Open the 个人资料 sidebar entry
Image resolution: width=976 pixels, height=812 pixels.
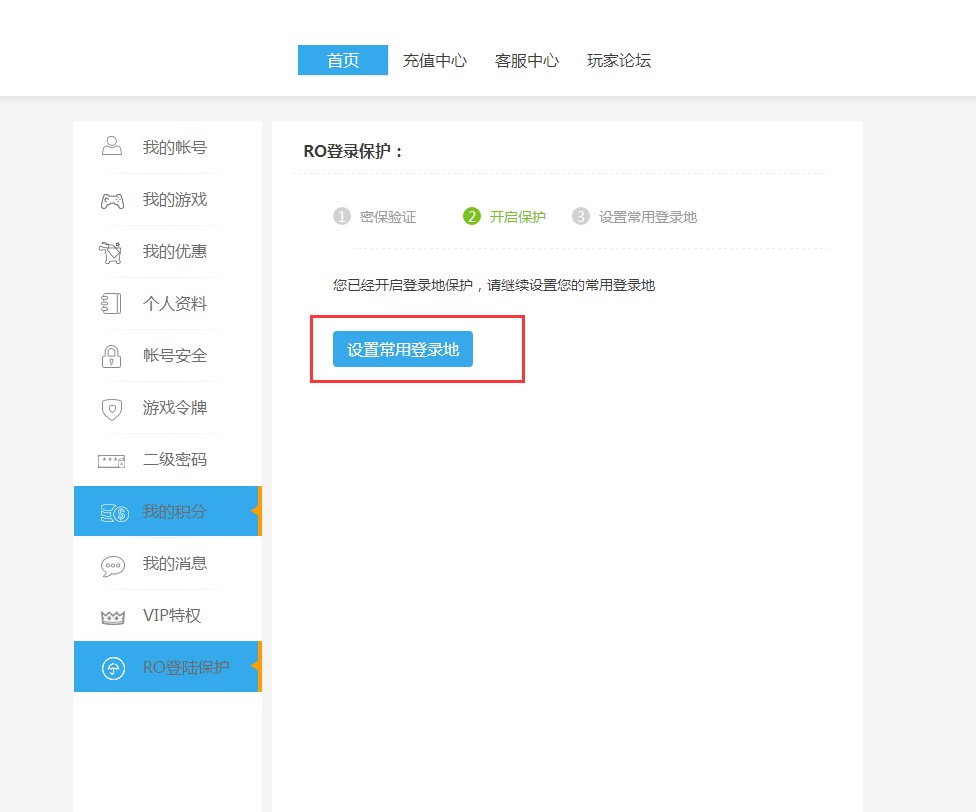175,304
